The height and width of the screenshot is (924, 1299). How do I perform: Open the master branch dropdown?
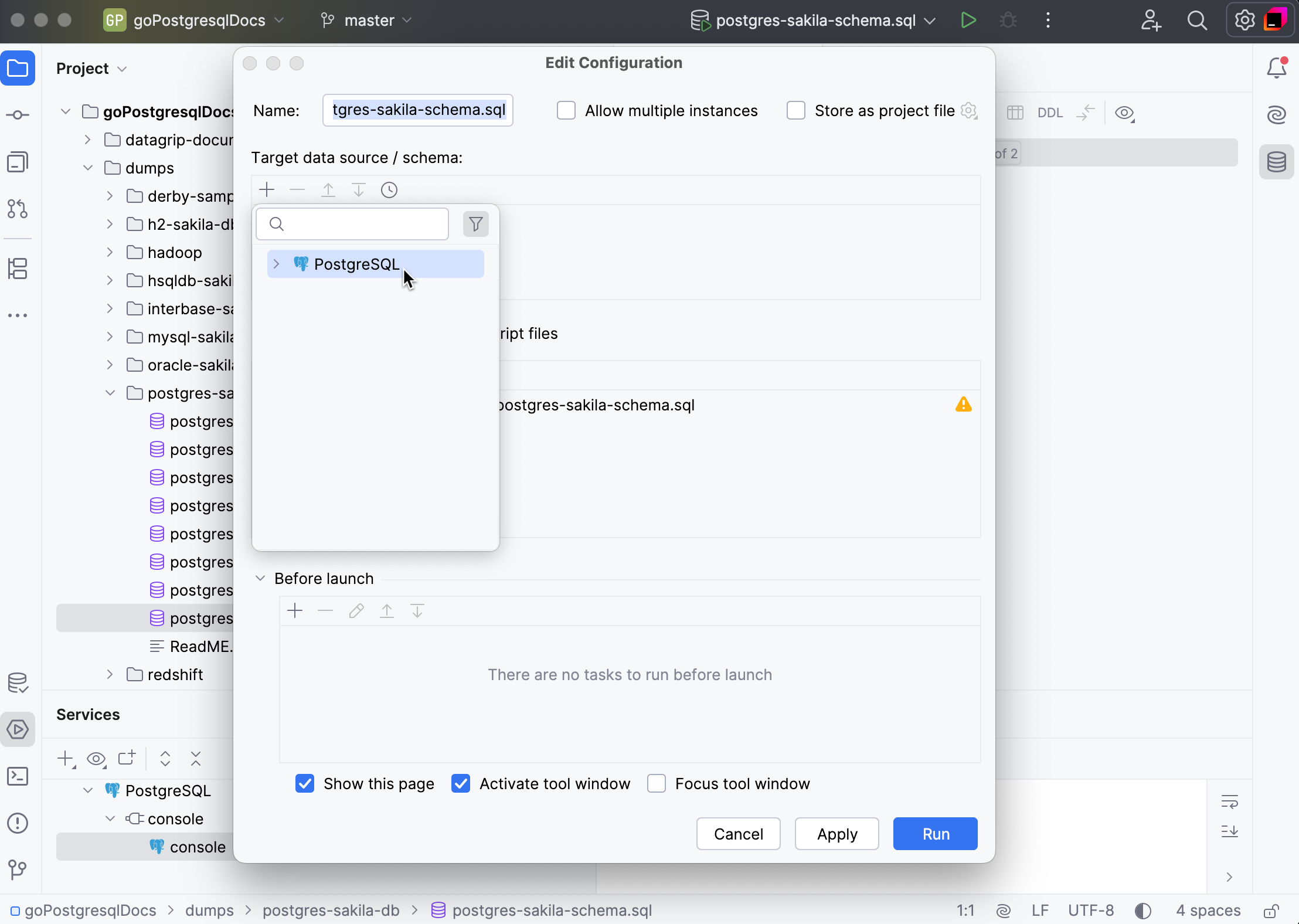pos(366,19)
